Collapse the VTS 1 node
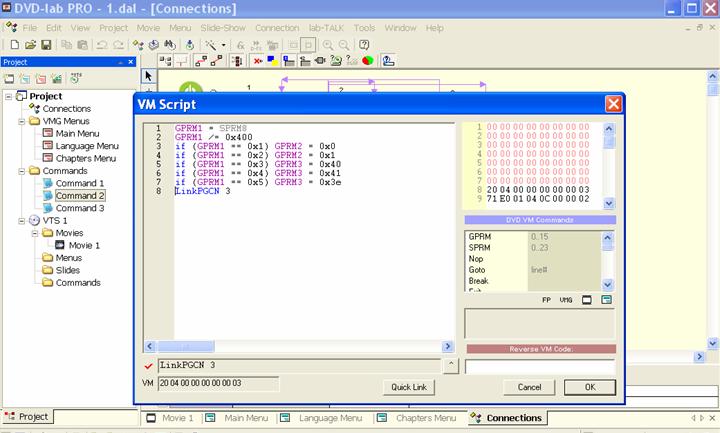The image size is (720, 433). tap(22, 220)
